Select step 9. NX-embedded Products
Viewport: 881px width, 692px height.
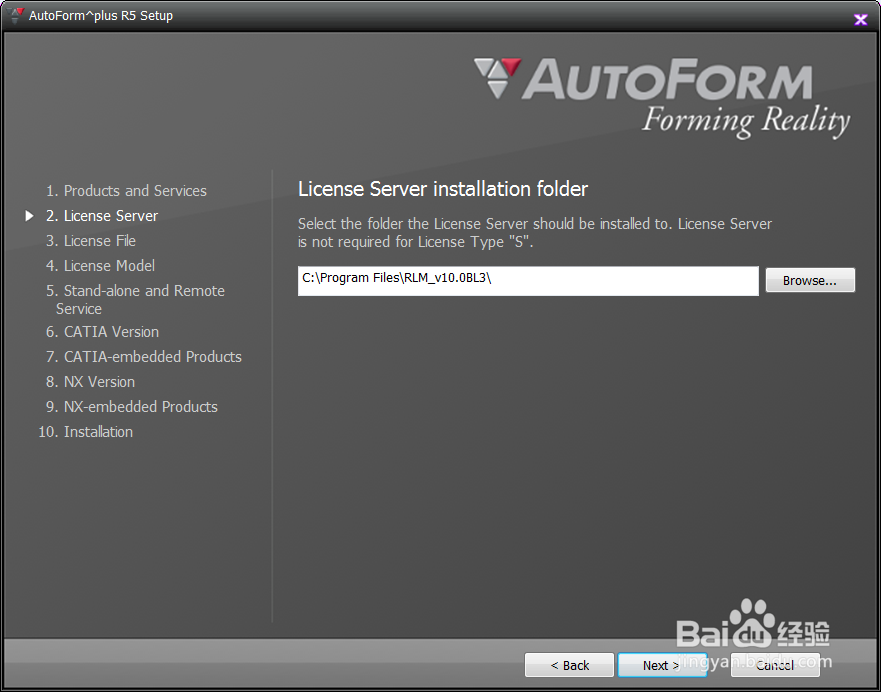[x=132, y=407]
